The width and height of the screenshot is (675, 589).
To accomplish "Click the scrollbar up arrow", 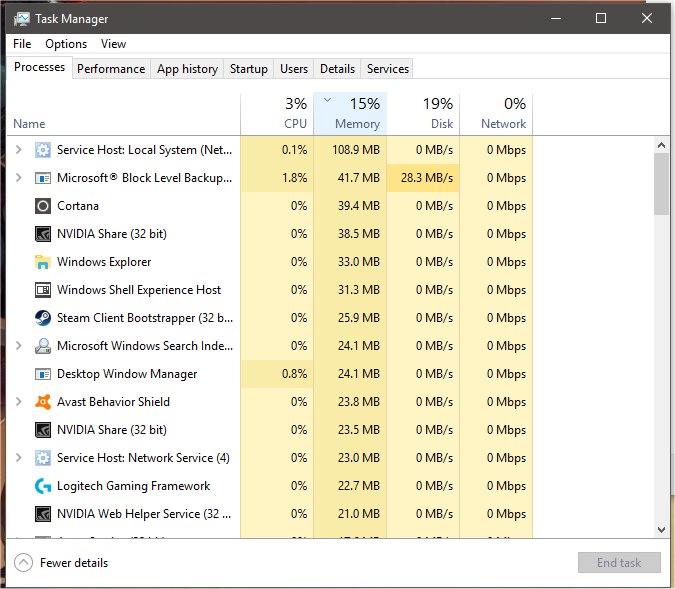I will [661, 146].
